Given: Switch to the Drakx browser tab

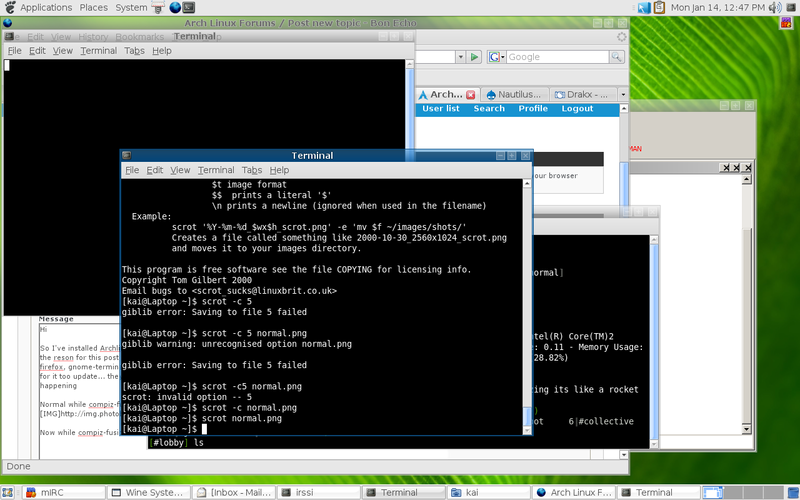Looking at the screenshot, I should [x=582, y=94].
